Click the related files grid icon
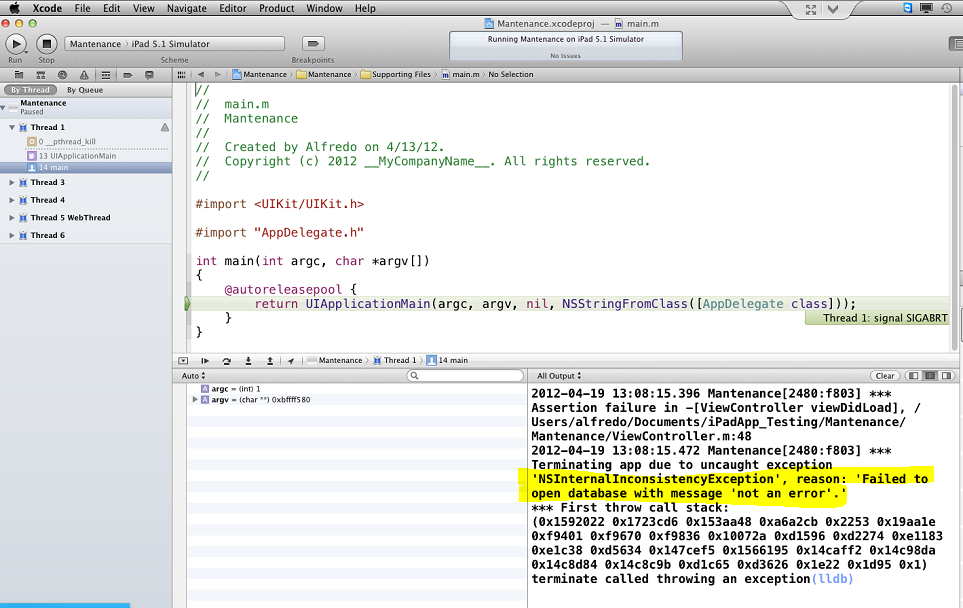The image size is (963, 608). 181,74
